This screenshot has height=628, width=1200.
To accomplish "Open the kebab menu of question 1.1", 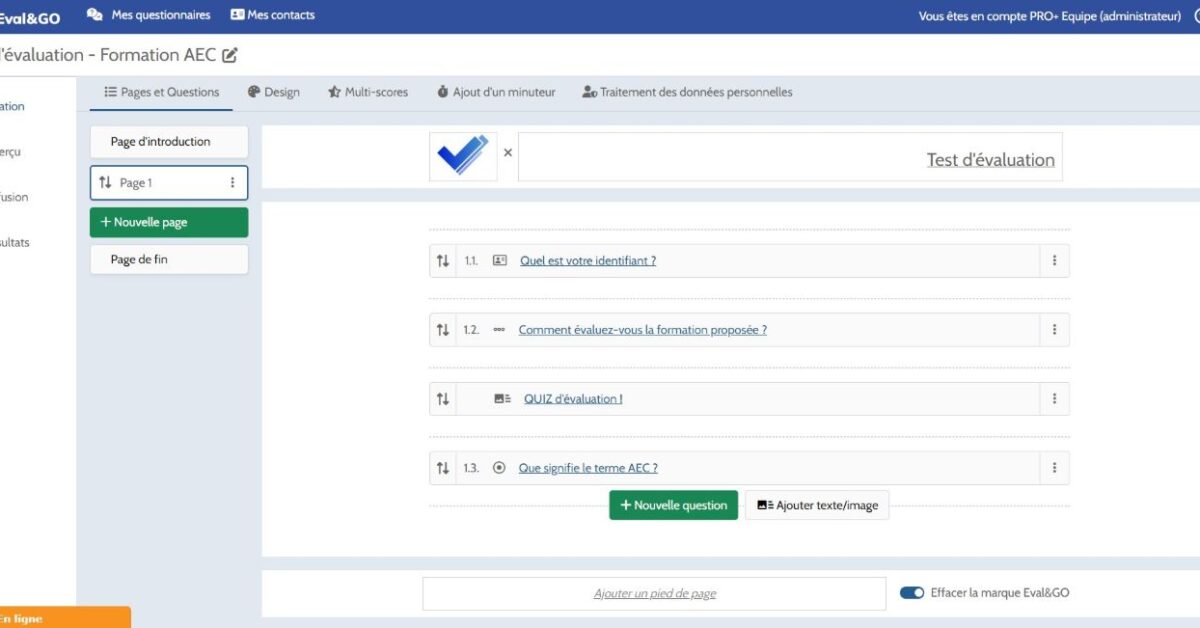I will point(1054,260).
